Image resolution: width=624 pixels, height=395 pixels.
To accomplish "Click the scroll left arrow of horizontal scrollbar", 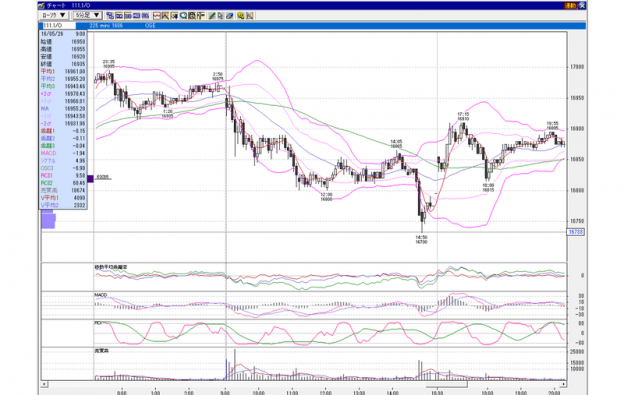I will coord(44,384).
